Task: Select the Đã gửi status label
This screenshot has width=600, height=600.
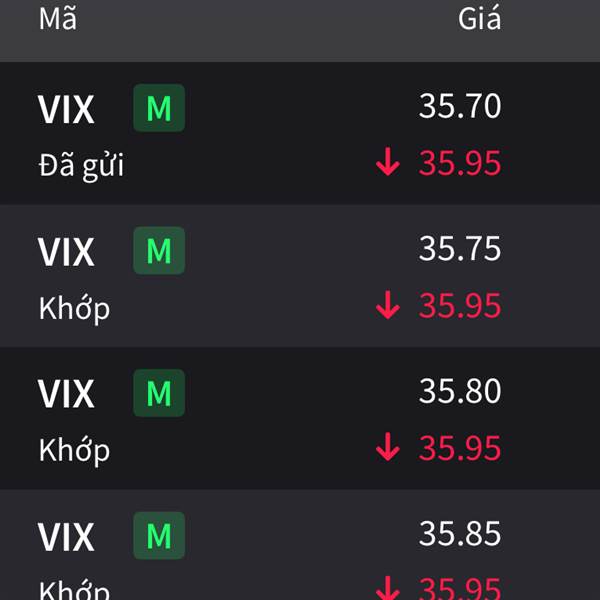Action: click(x=81, y=166)
